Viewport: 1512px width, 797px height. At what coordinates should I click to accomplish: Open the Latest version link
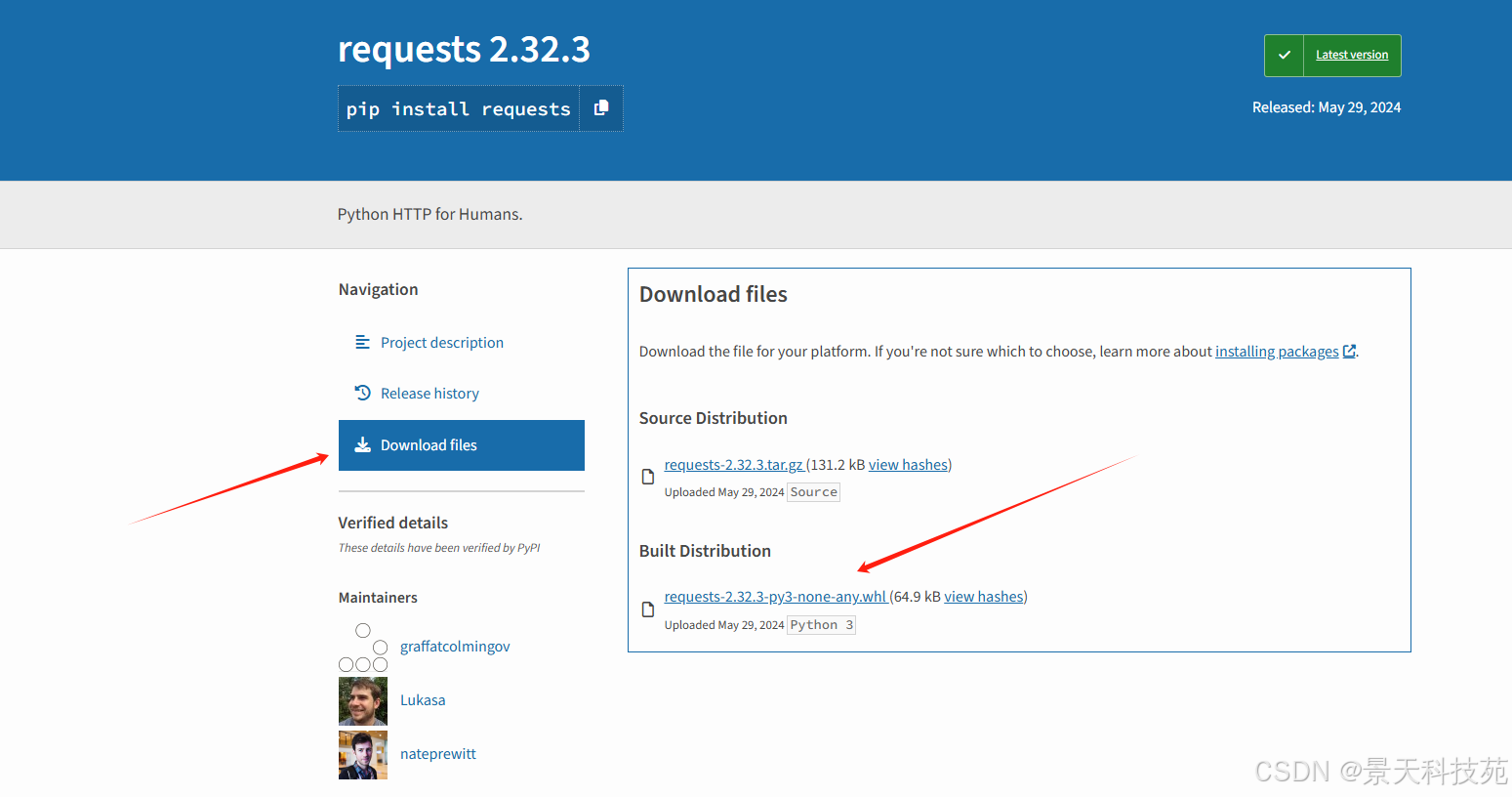click(x=1352, y=55)
